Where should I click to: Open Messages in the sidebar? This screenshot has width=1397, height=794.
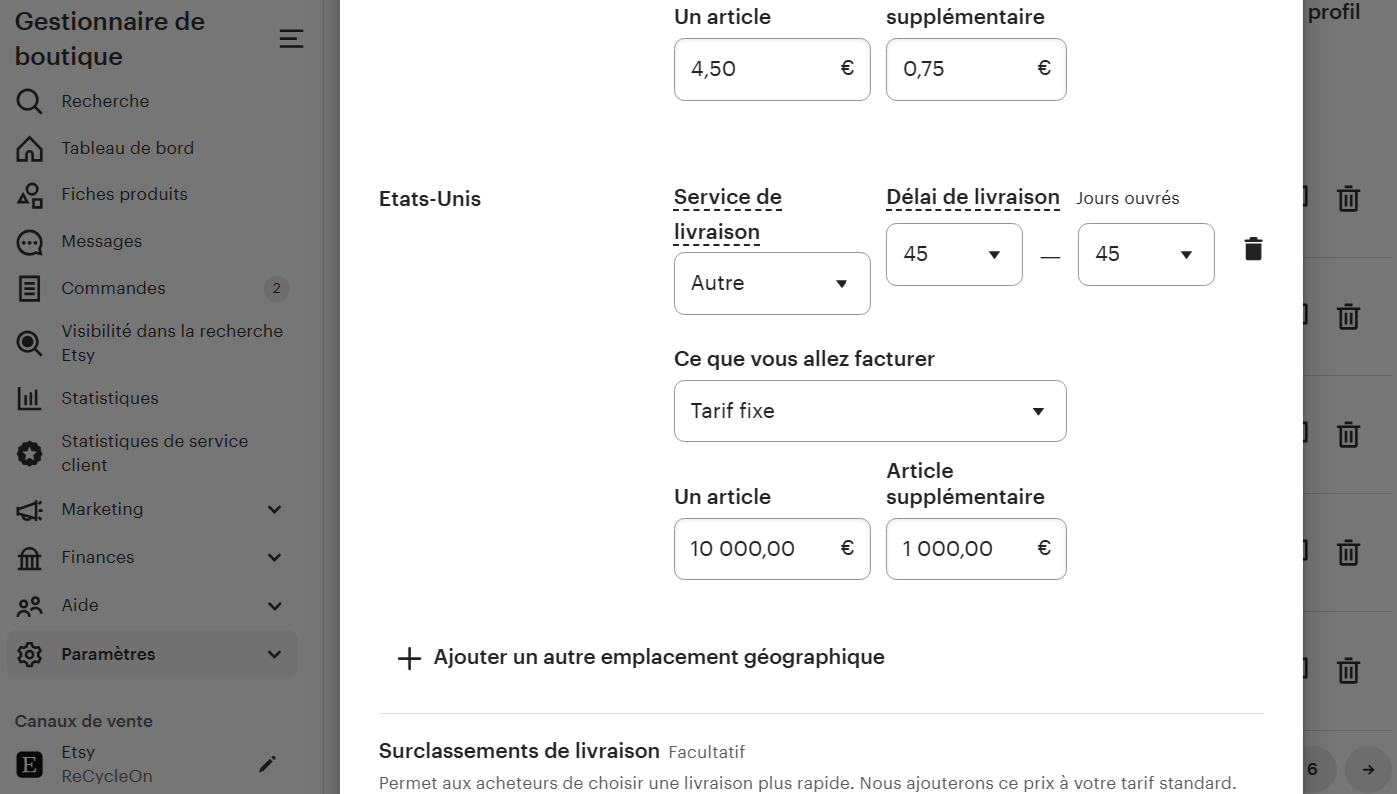click(x=101, y=242)
